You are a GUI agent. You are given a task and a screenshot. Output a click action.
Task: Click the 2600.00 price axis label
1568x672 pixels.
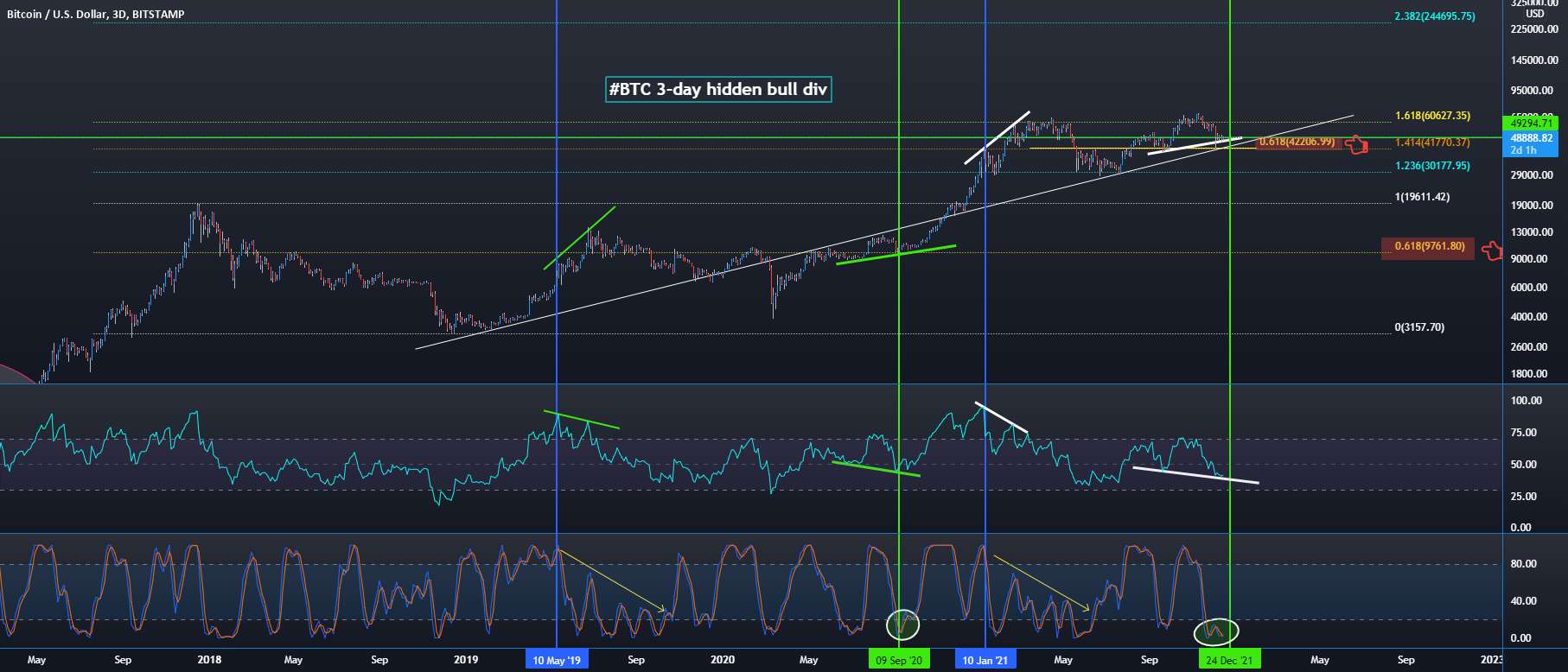(x=1529, y=347)
